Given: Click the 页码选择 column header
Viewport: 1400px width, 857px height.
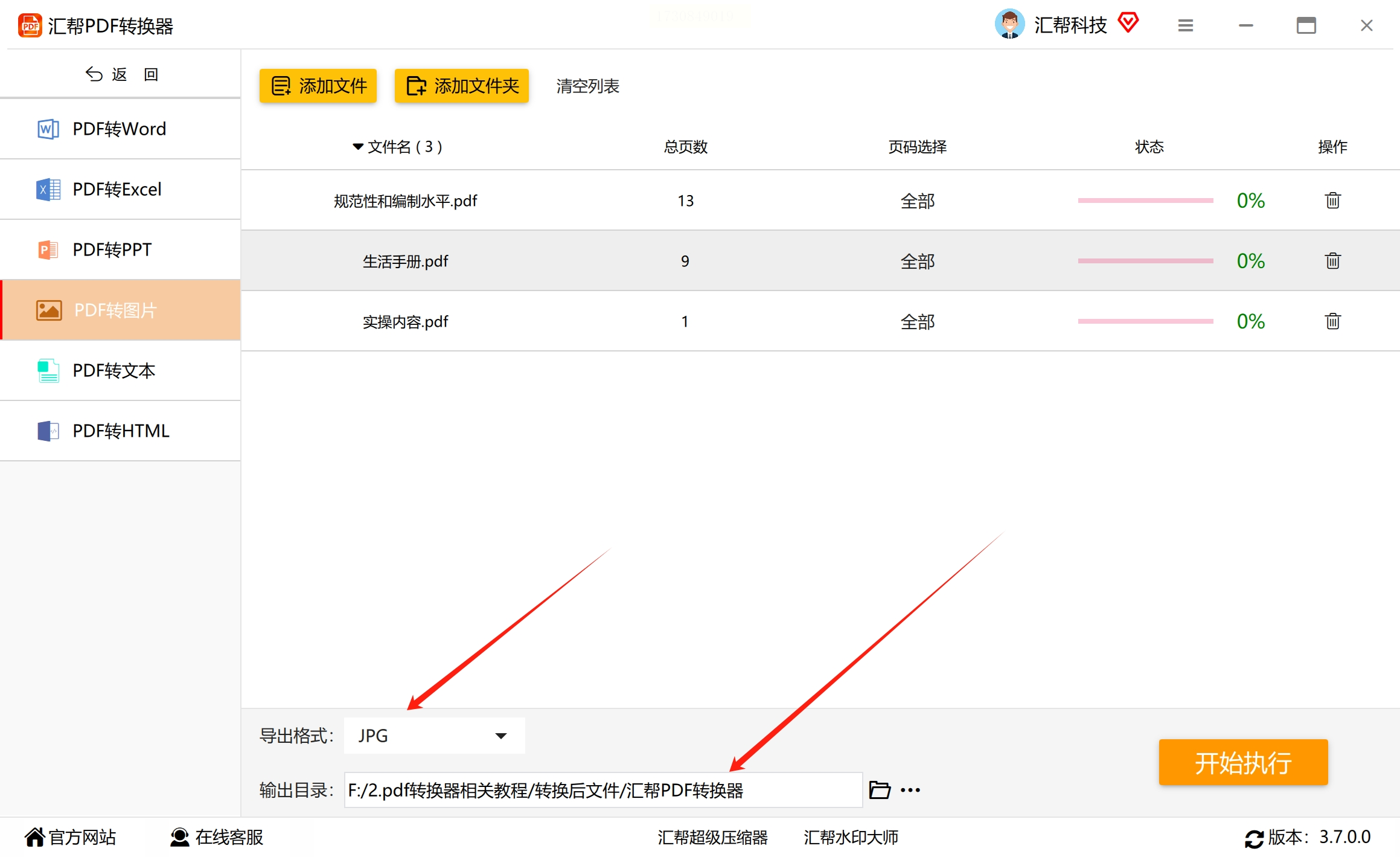Looking at the screenshot, I should [x=918, y=147].
